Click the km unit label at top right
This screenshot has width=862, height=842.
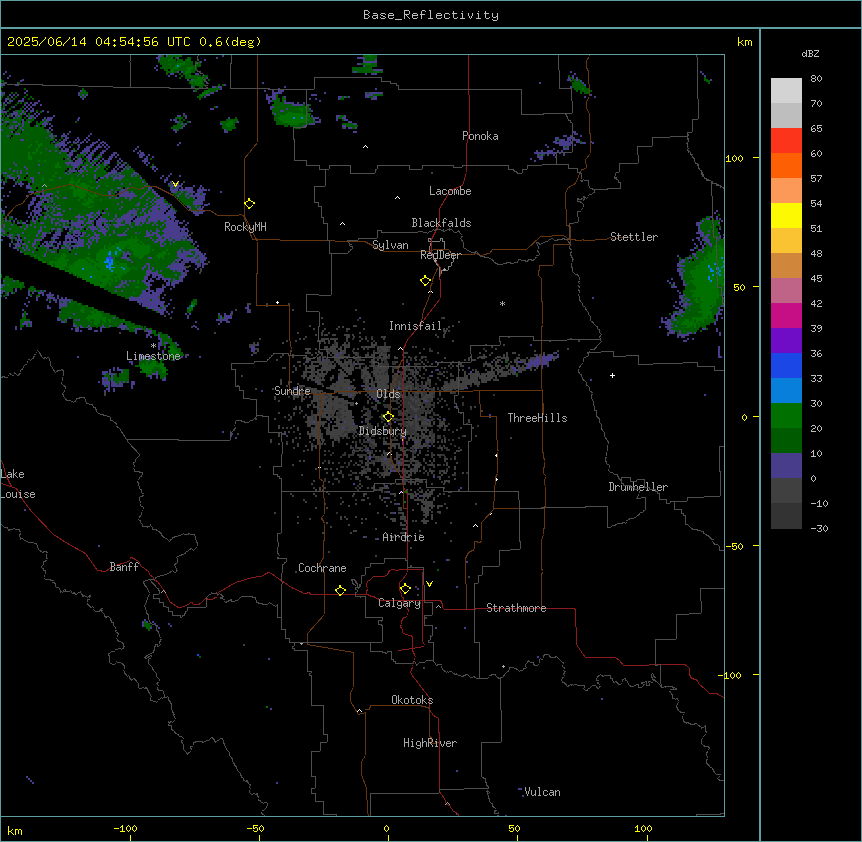click(744, 42)
